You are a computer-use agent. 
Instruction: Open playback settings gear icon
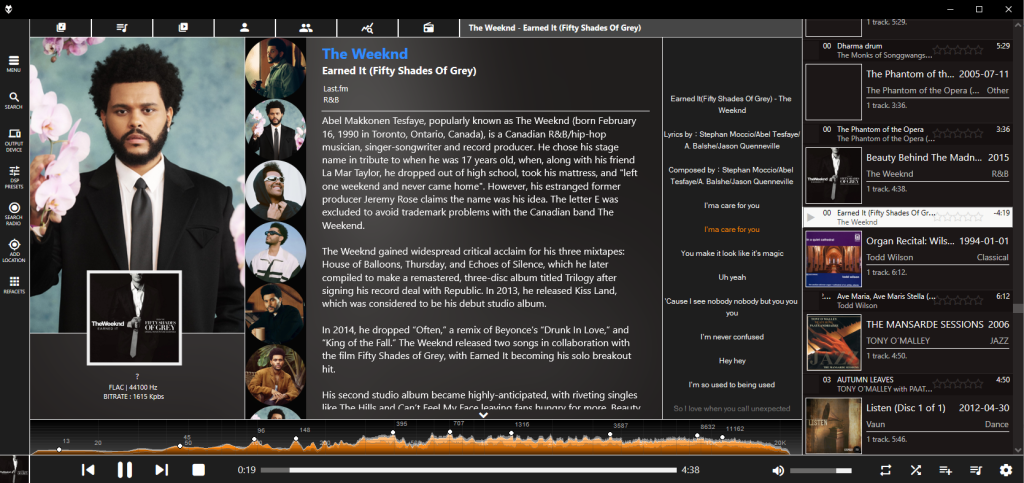click(x=1006, y=470)
